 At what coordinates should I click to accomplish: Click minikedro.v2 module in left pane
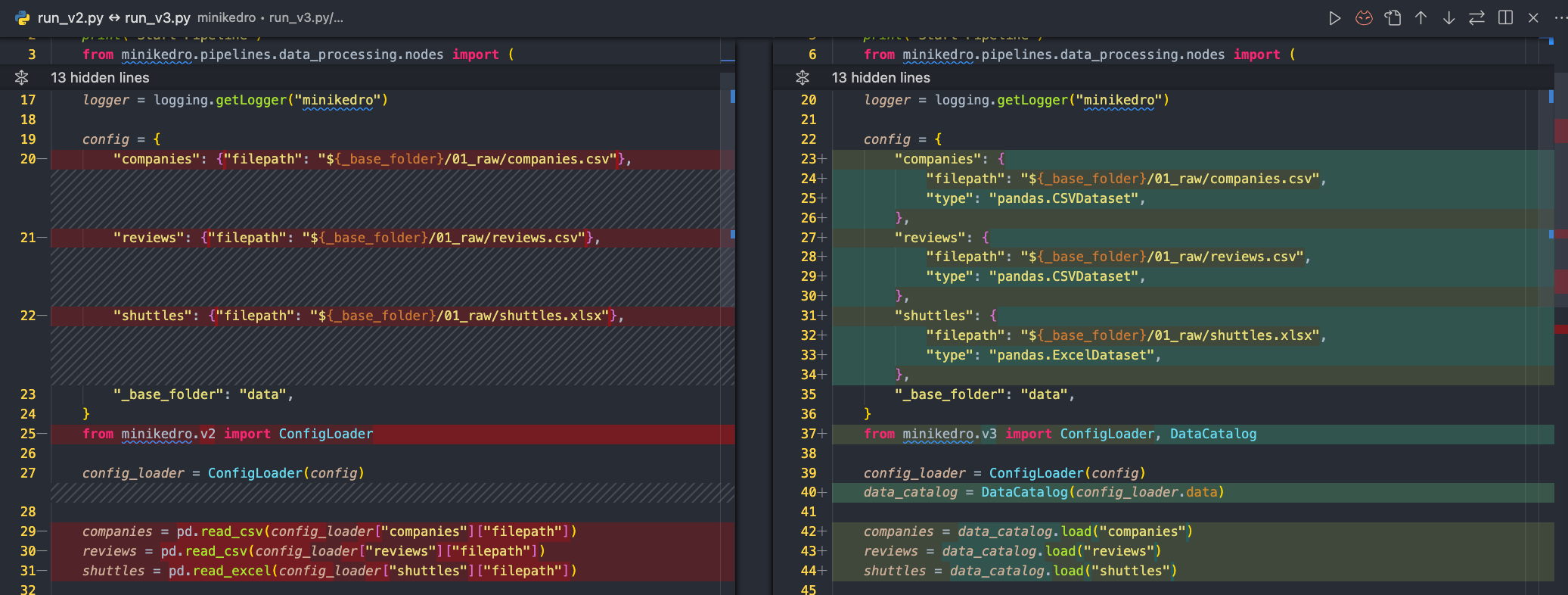click(168, 434)
